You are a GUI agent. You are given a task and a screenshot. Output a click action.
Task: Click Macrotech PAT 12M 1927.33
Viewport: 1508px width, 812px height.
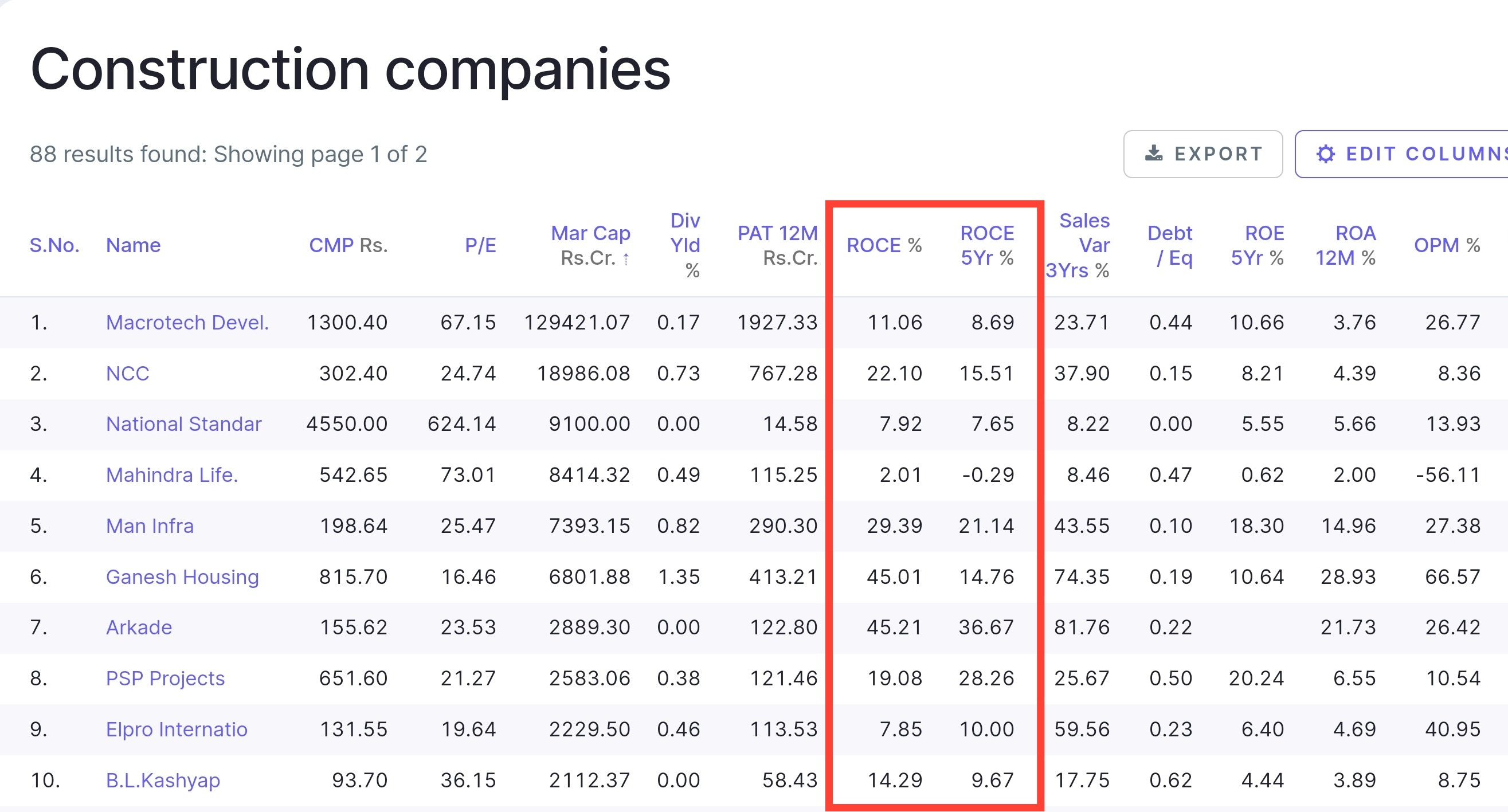(777, 322)
